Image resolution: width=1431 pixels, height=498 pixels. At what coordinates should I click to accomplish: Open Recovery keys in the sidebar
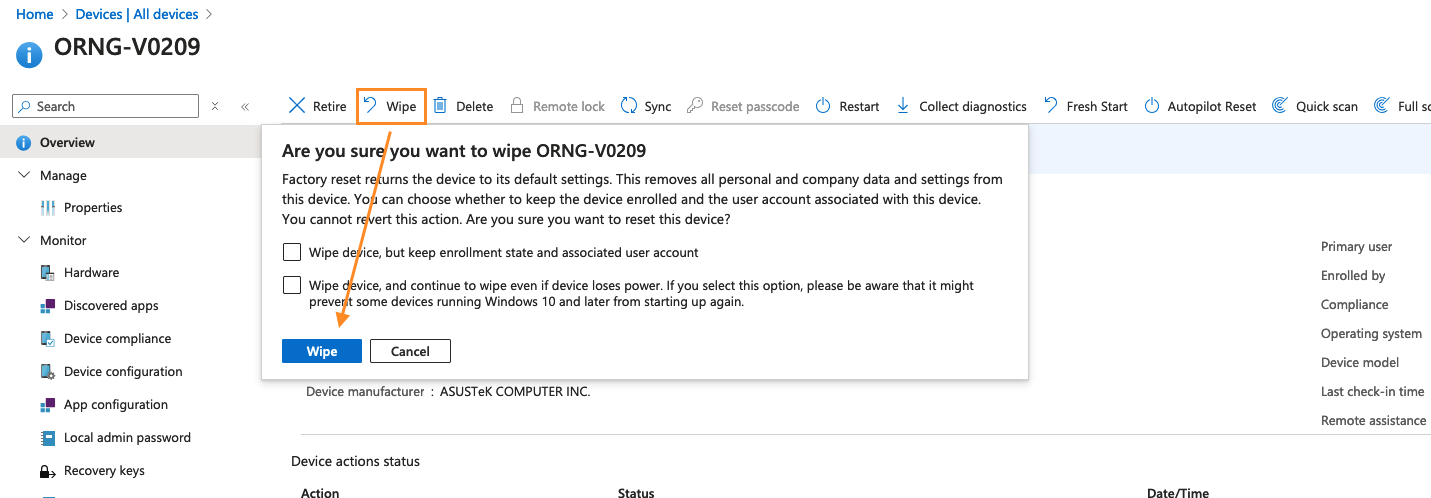coord(104,470)
